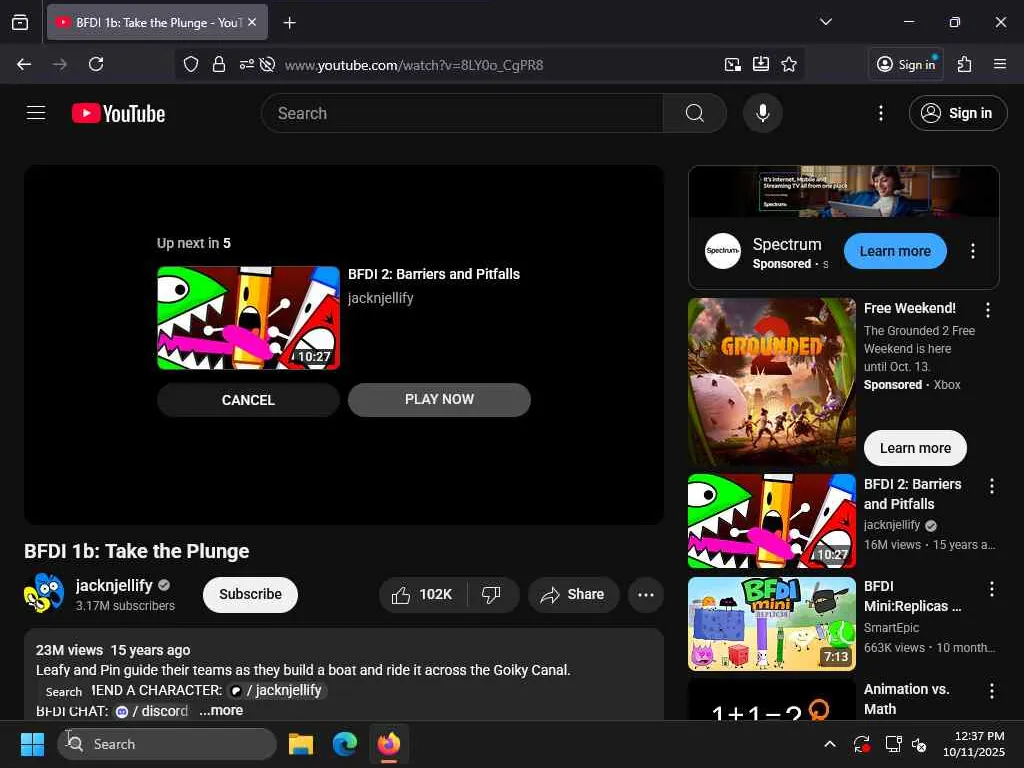The height and width of the screenshot is (768, 1024).
Task: Open Spectrum ad options menu
Action: 972,251
